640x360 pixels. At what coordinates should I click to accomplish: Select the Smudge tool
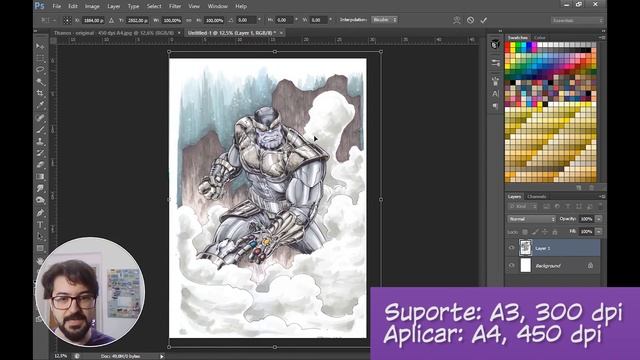(40, 189)
